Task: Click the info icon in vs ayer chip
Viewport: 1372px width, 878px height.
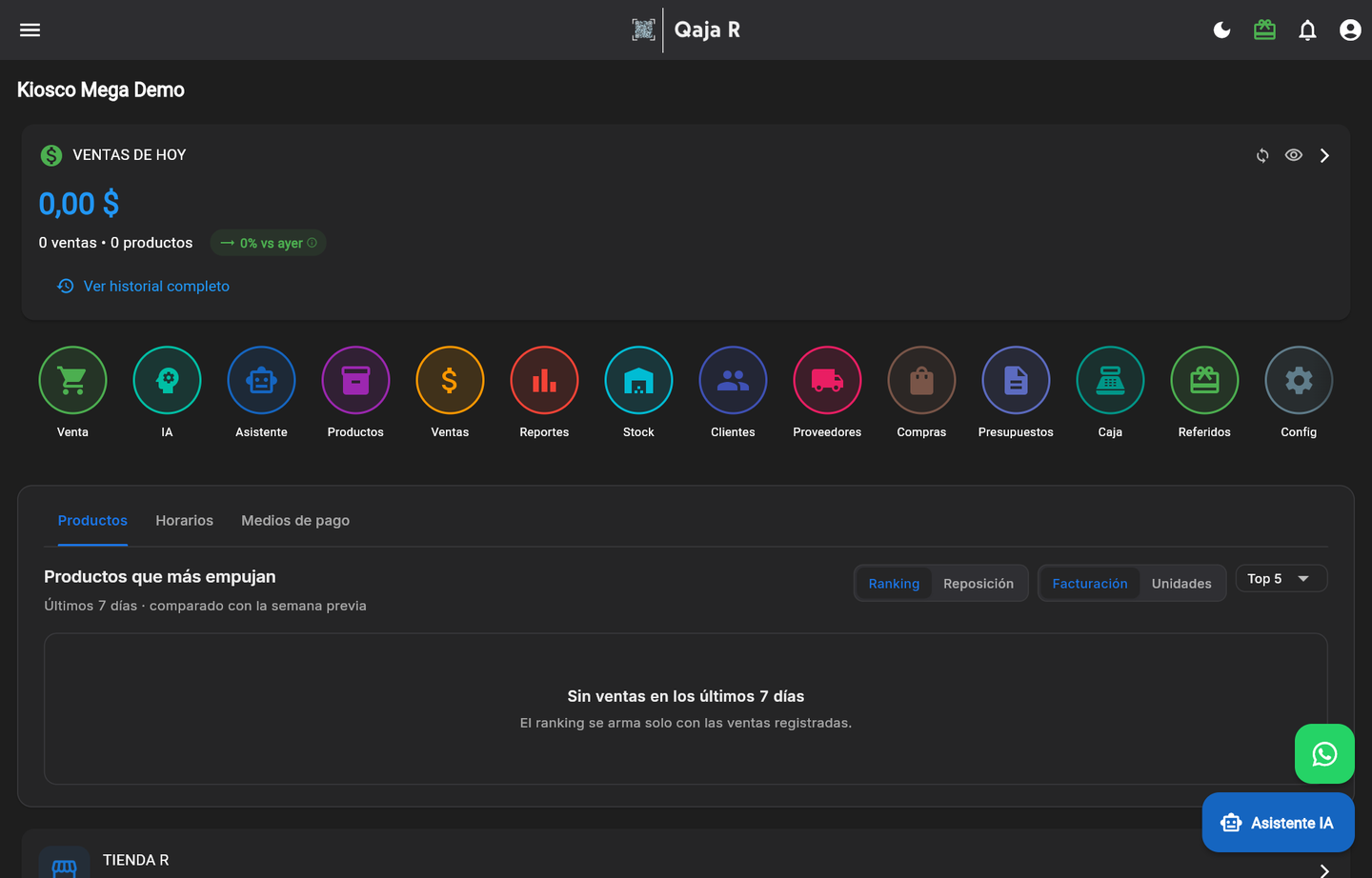Action: [x=312, y=243]
